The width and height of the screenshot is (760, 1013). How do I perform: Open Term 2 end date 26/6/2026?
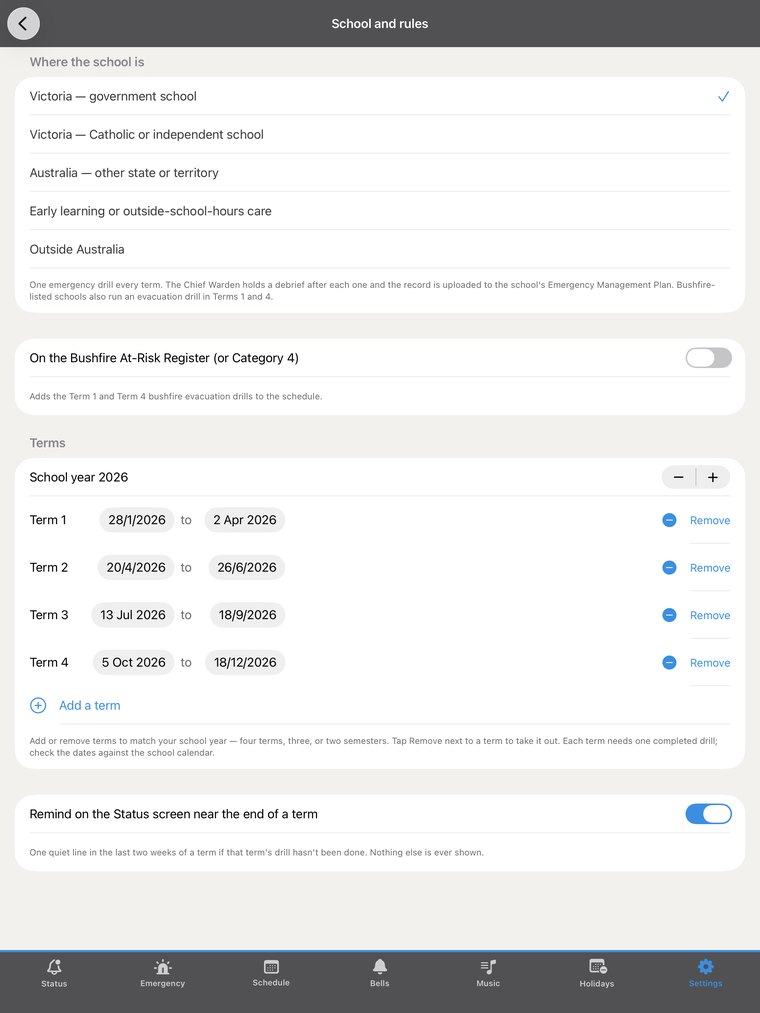tap(247, 567)
